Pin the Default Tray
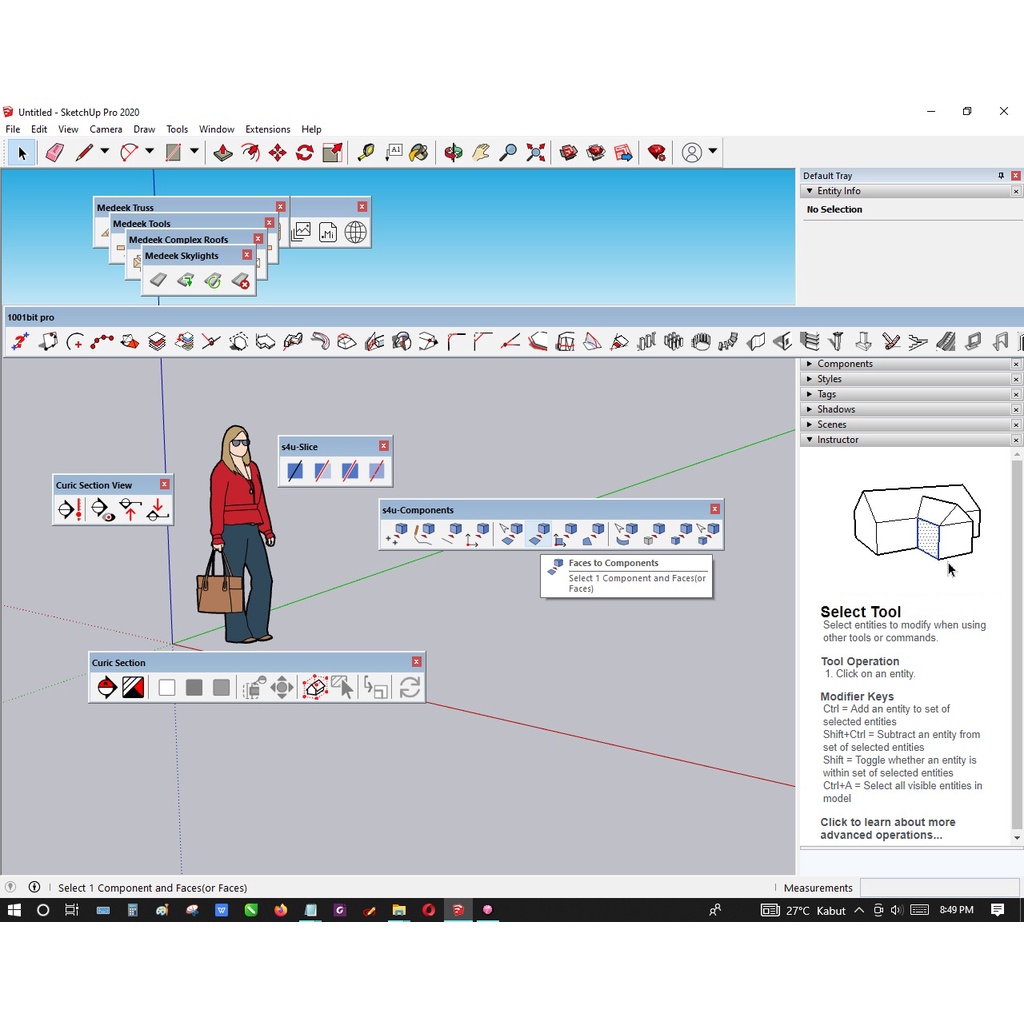Viewport: 1024px width, 1024px height. pos(1000,176)
